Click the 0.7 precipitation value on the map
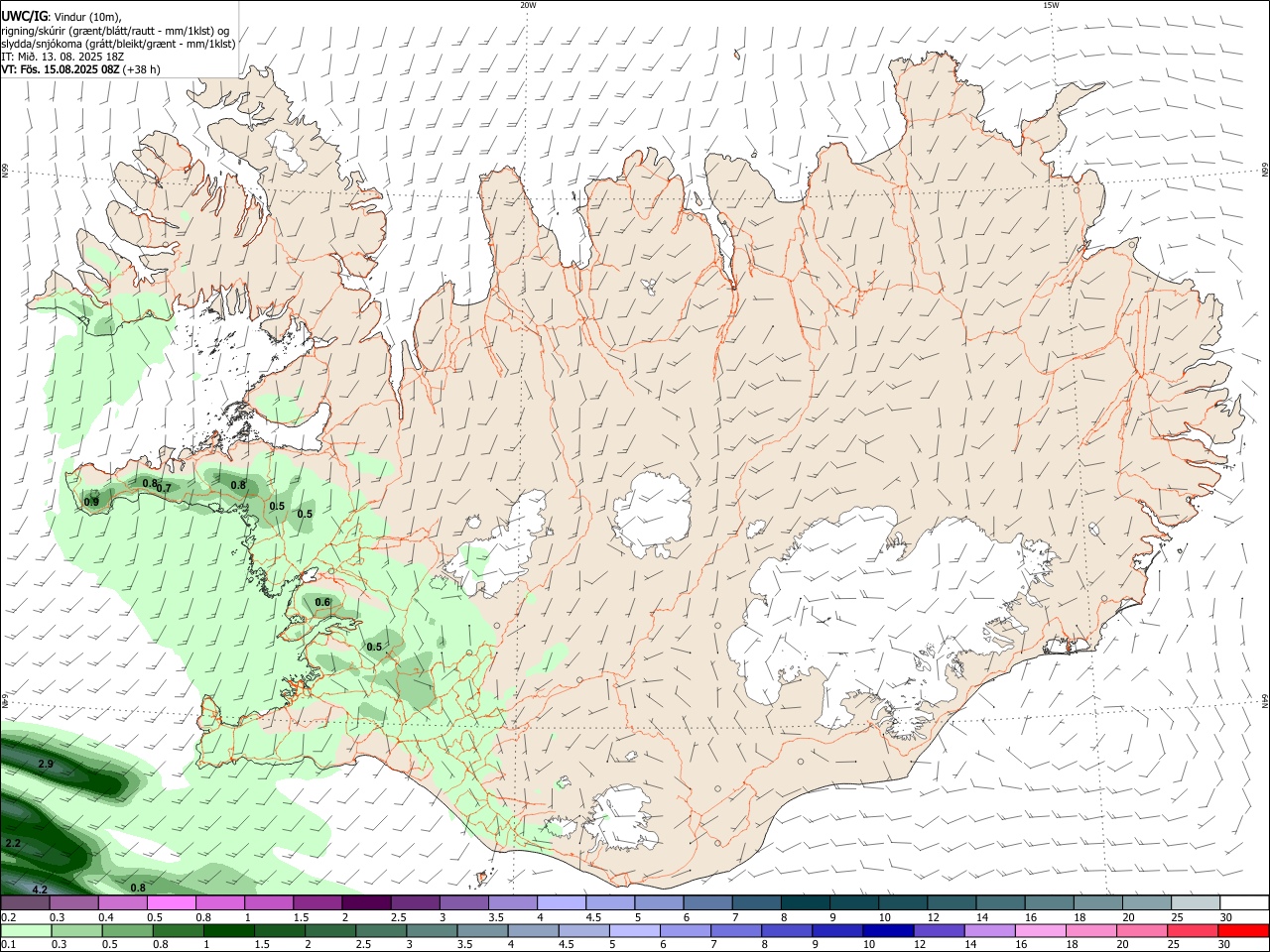The height and width of the screenshot is (952, 1270). point(164,488)
